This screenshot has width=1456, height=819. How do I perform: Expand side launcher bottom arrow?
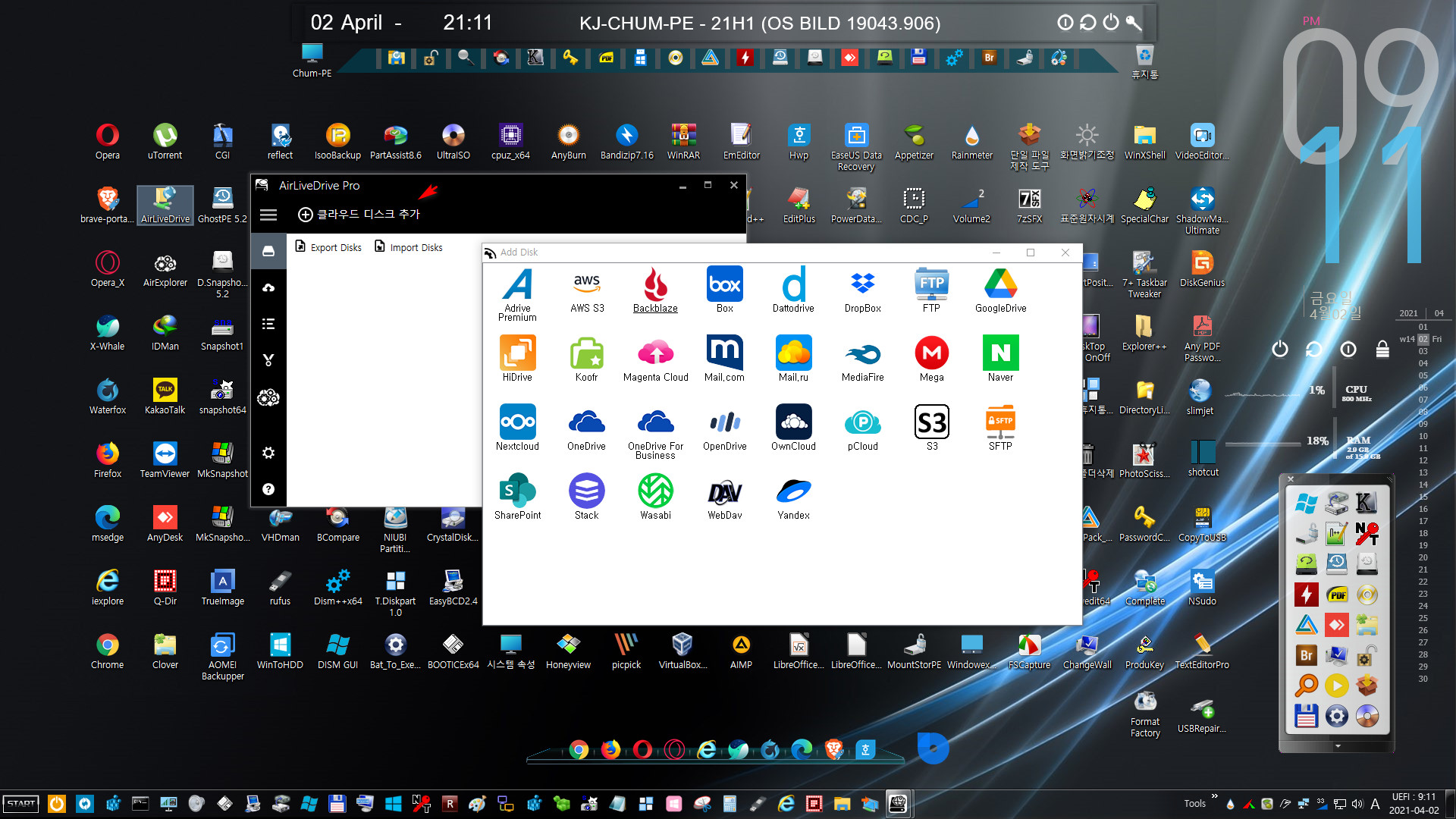[x=1338, y=747]
